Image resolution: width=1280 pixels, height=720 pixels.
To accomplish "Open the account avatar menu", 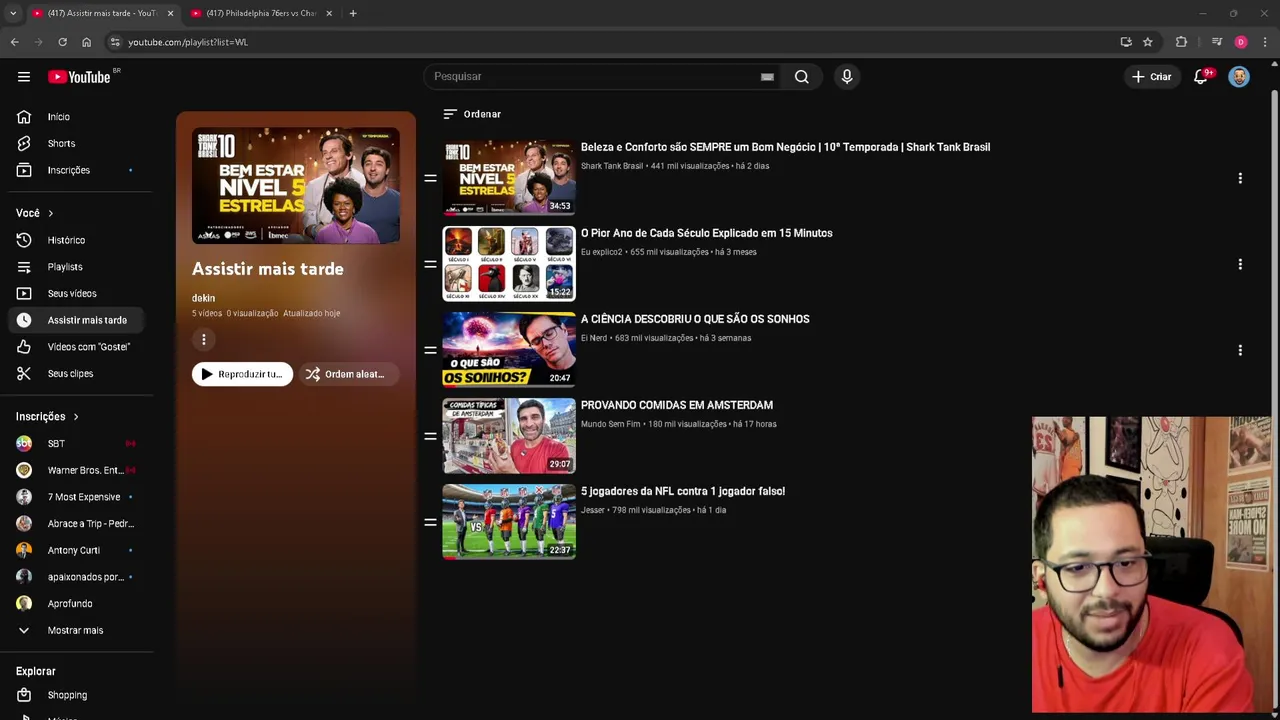I will pos(1239,77).
